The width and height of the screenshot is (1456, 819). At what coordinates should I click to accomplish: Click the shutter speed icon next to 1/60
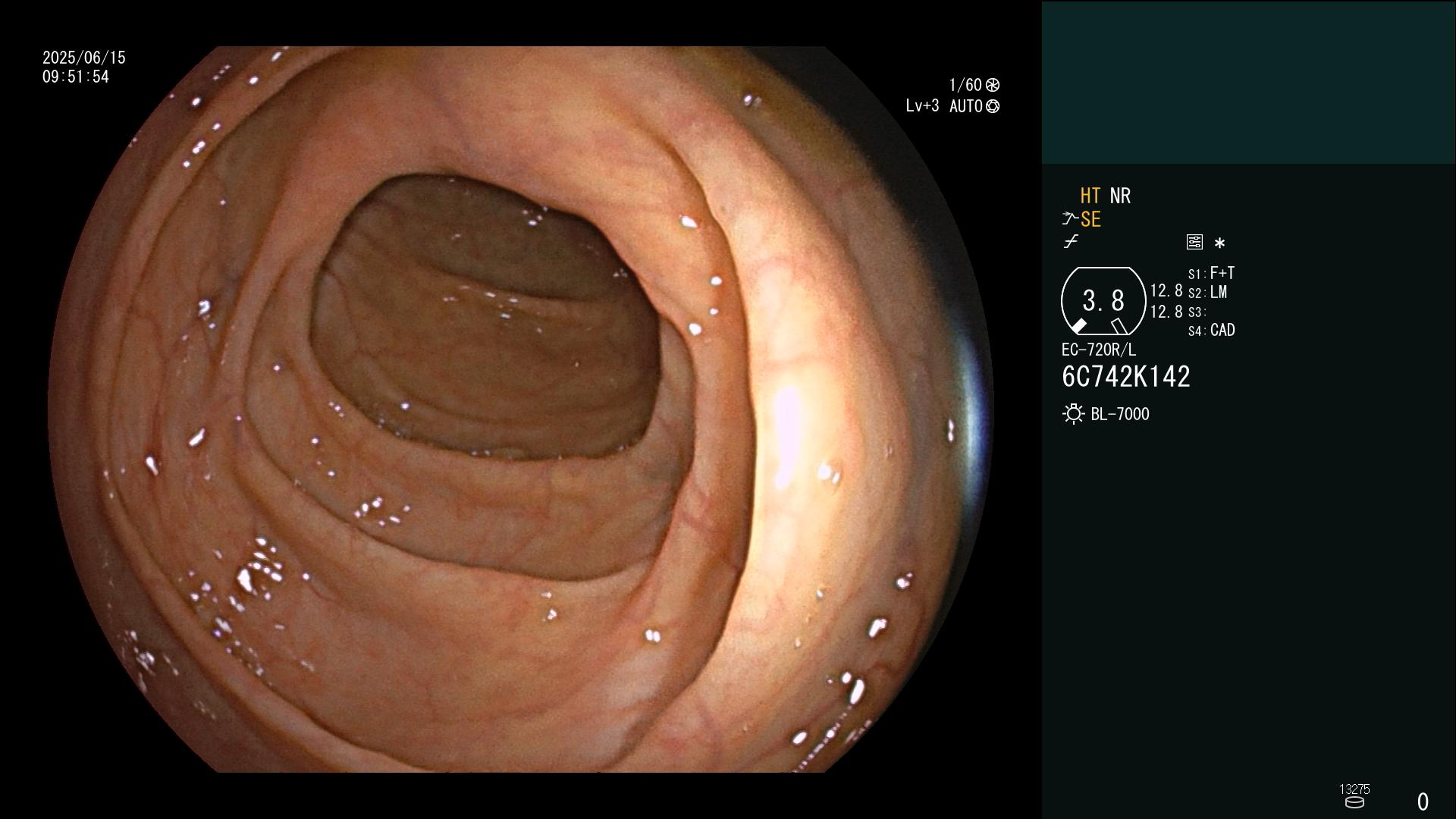tap(993, 85)
